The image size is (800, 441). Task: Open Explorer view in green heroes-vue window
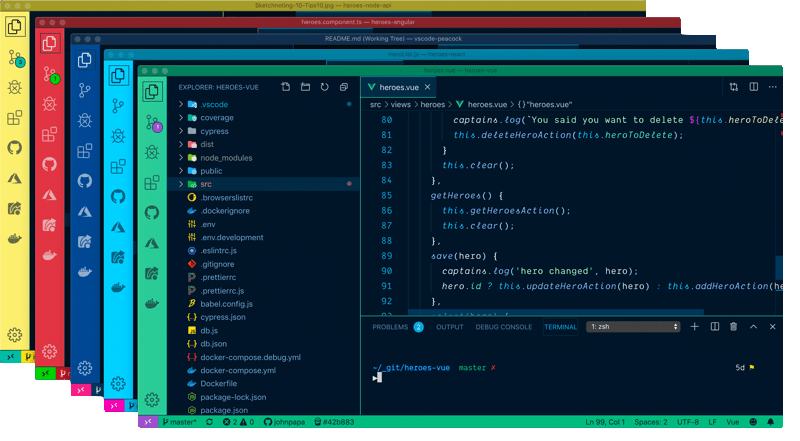[x=152, y=92]
